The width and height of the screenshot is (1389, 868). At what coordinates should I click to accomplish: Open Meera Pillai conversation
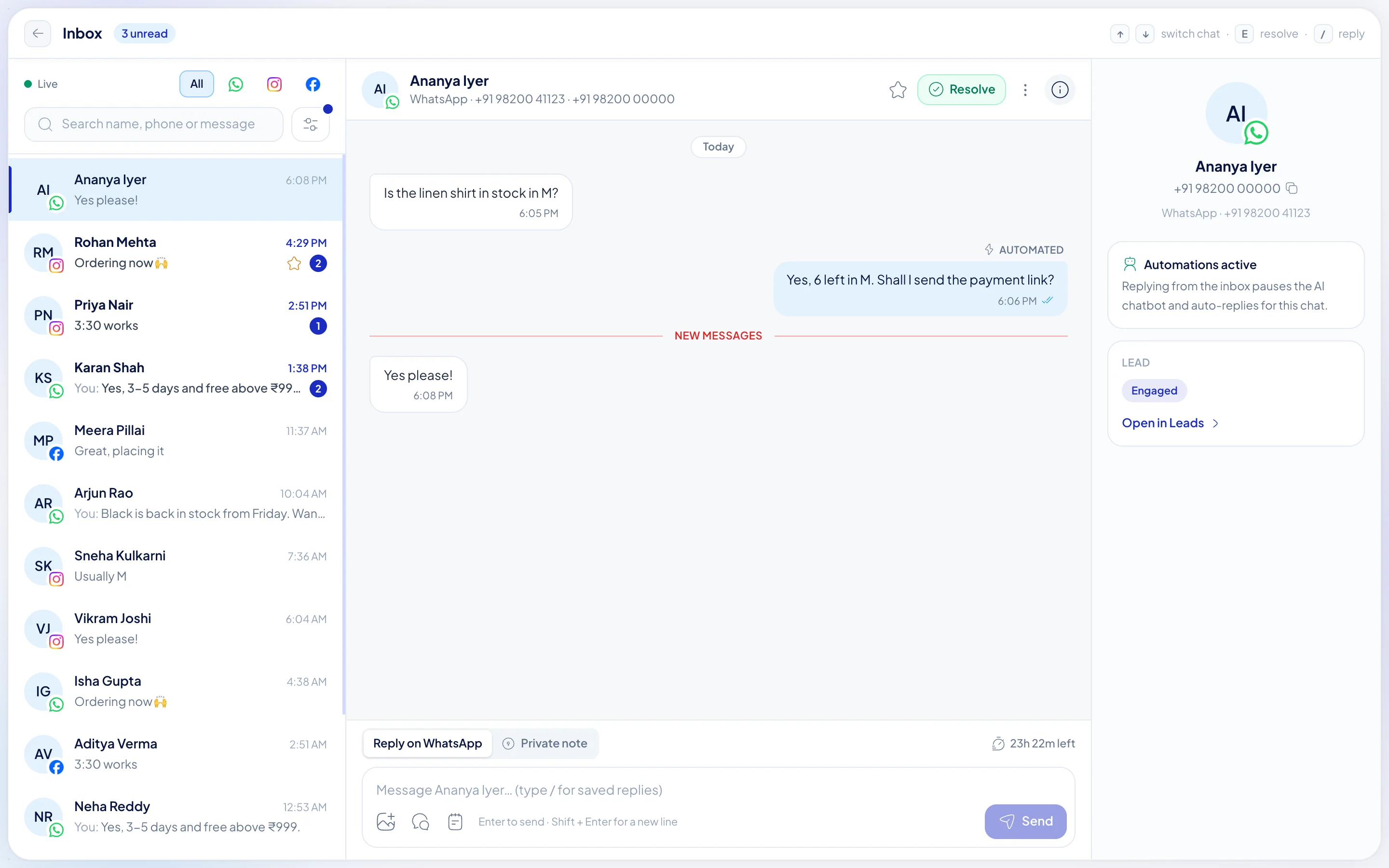click(176, 440)
